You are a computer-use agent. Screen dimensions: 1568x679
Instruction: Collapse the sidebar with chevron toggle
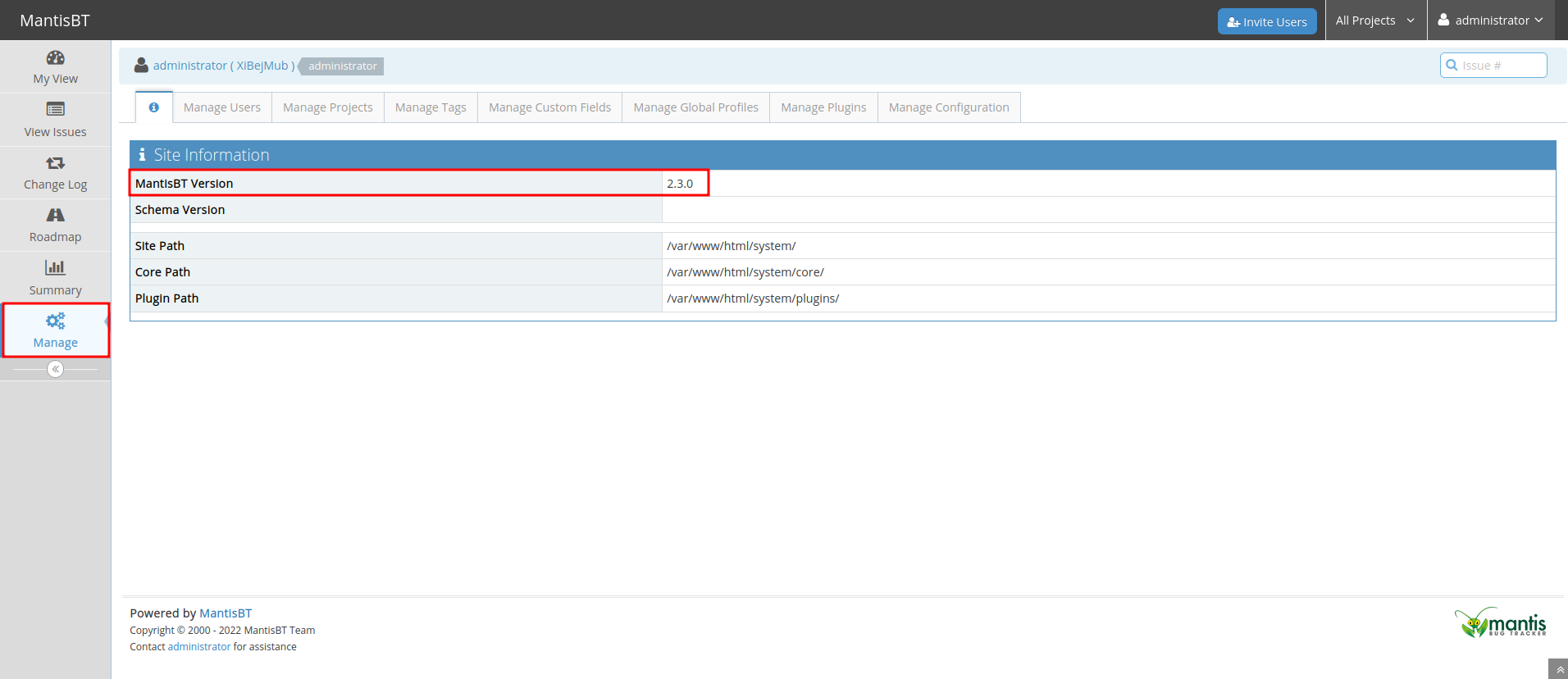tap(55, 369)
